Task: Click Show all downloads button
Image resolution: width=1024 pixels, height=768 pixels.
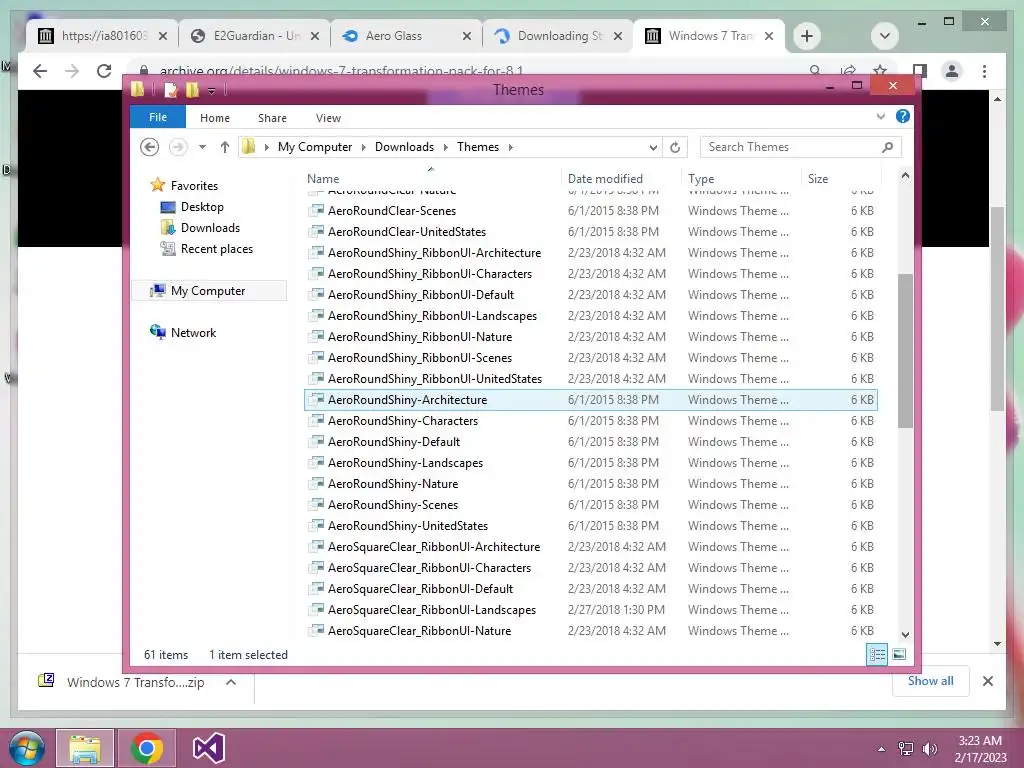Action: tap(931, 680)
